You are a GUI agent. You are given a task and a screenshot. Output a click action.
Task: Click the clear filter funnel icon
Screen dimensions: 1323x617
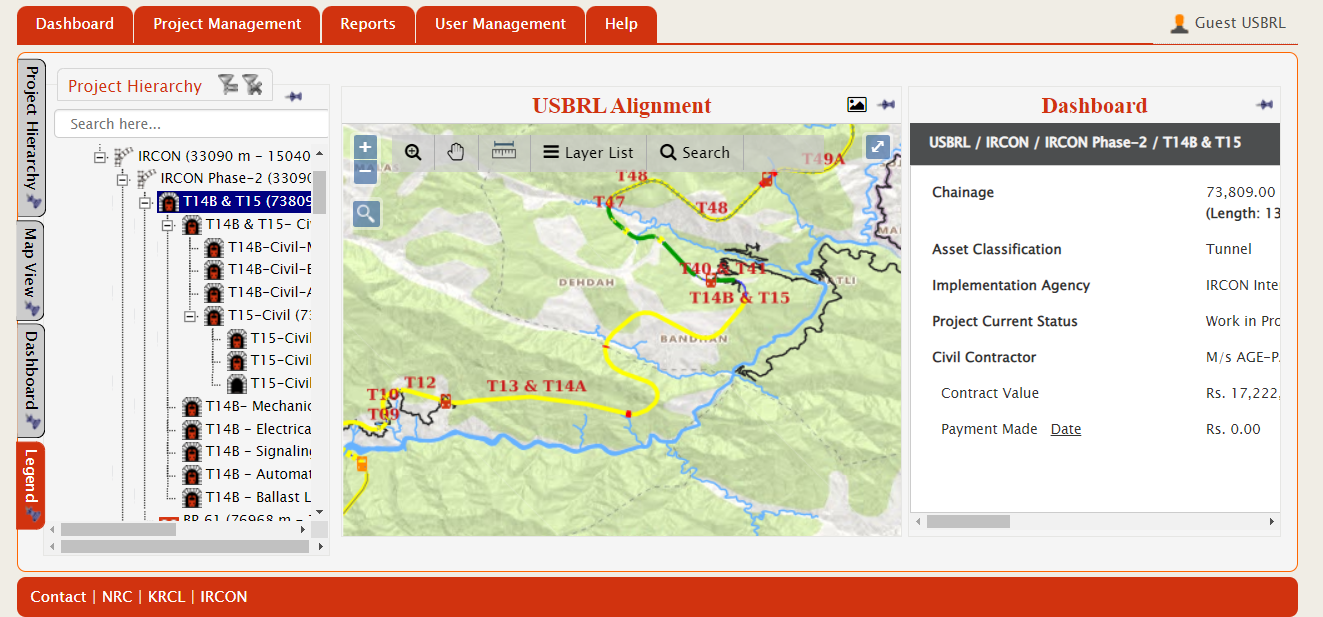[x=252, y=85]
